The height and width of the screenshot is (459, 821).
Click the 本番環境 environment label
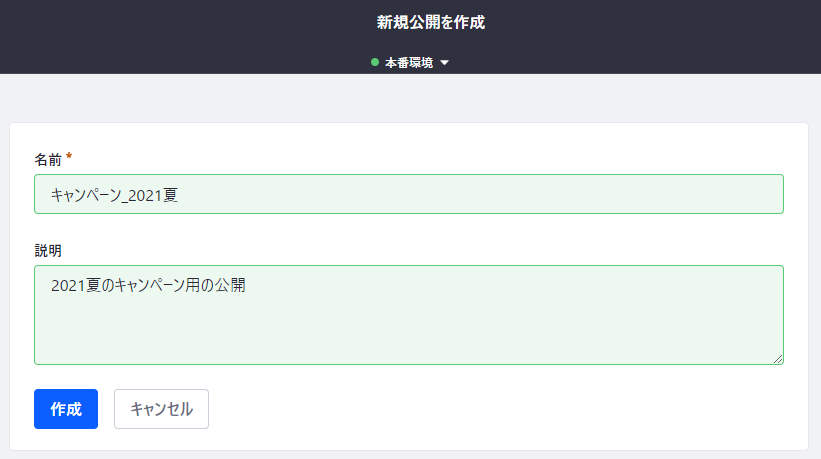coord(409,62)
